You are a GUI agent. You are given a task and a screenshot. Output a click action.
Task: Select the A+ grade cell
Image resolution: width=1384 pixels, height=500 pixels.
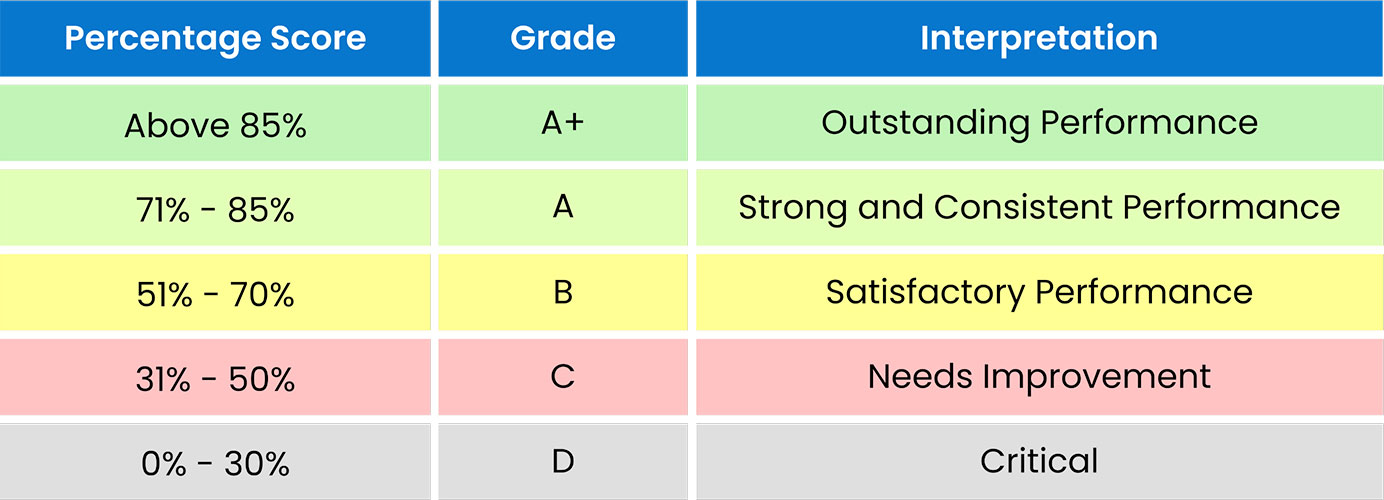click(563, 123)
